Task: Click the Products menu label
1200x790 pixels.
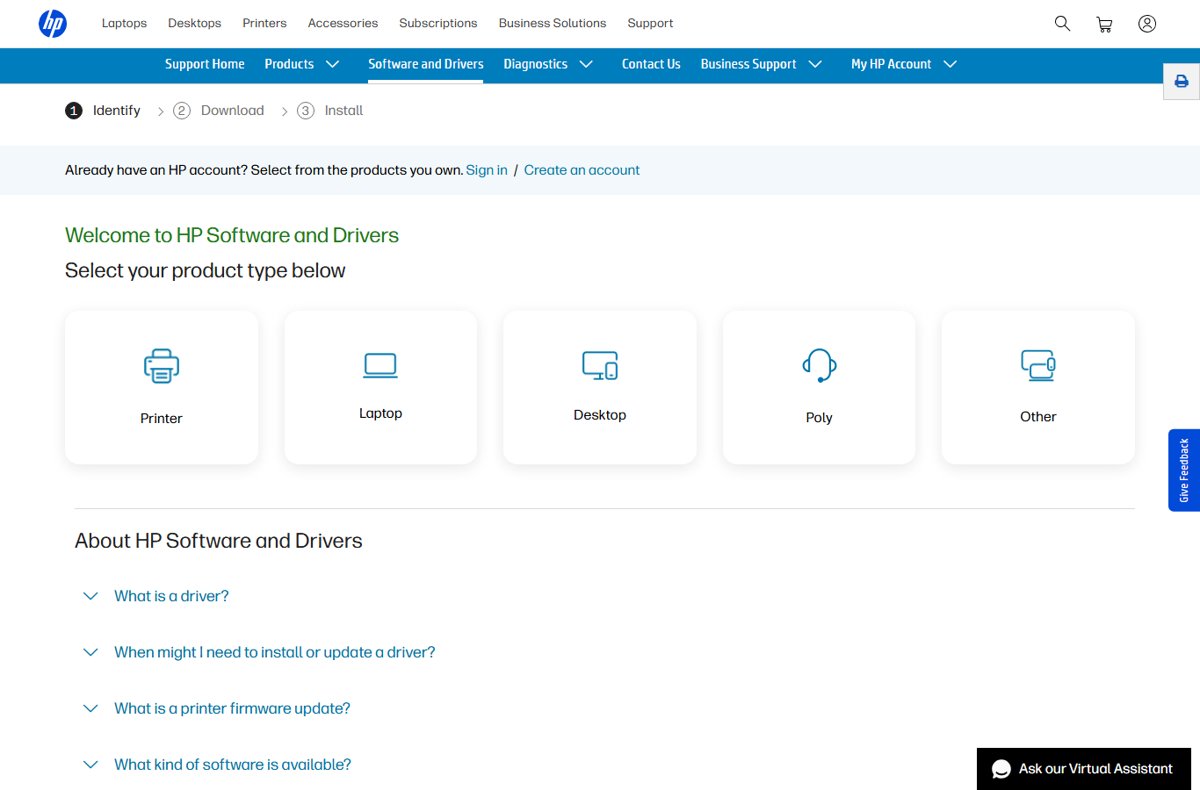Action: (x=289, y=64)
